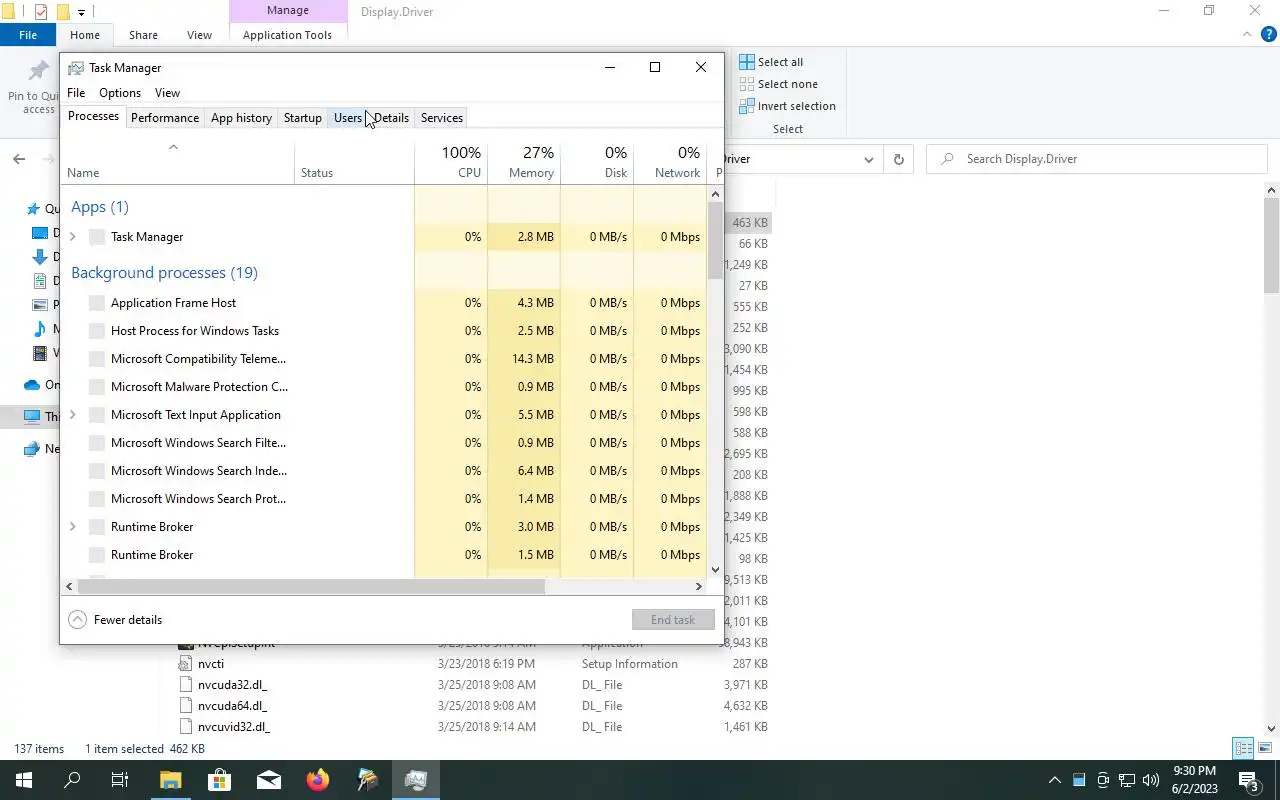Click the Task Manager horizontal scrollbar thumb
This screenshot has height=800, width=1280.
click(311, 586)
